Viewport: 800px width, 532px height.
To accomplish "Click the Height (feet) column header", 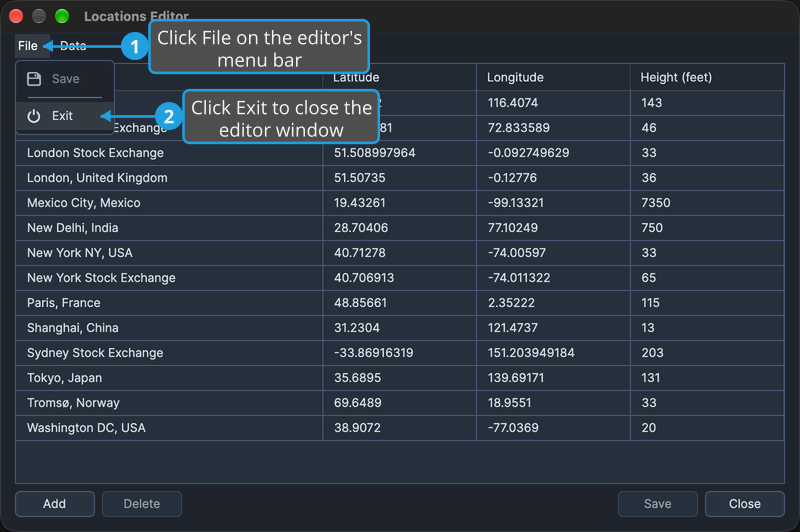I will [x=707, y=78].
